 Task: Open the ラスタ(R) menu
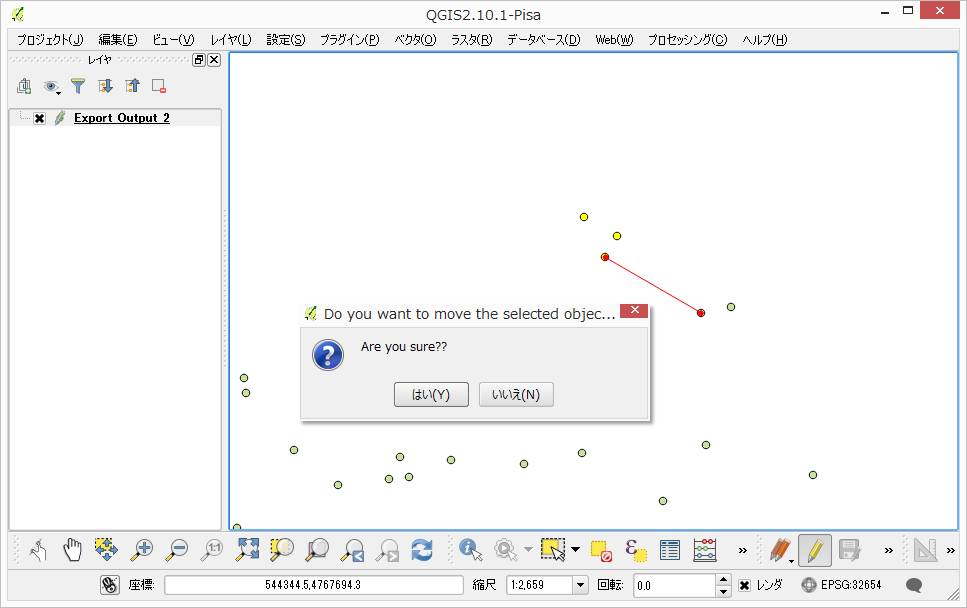tap(472, 39)
